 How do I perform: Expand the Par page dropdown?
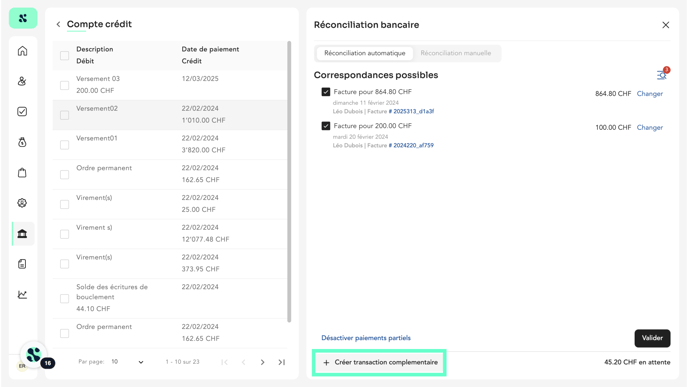pos(128,362)
